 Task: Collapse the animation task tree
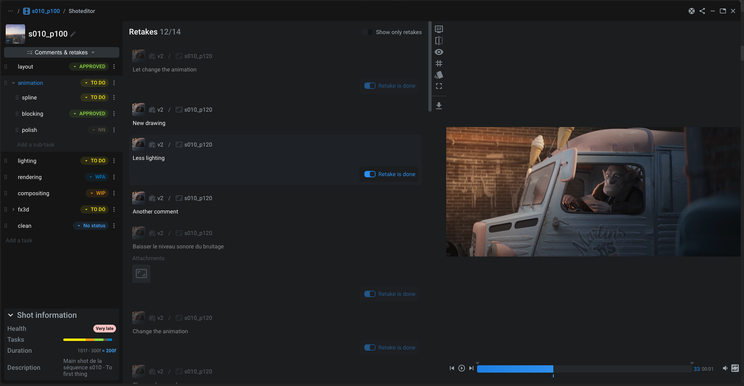click(x=13, y=83)
